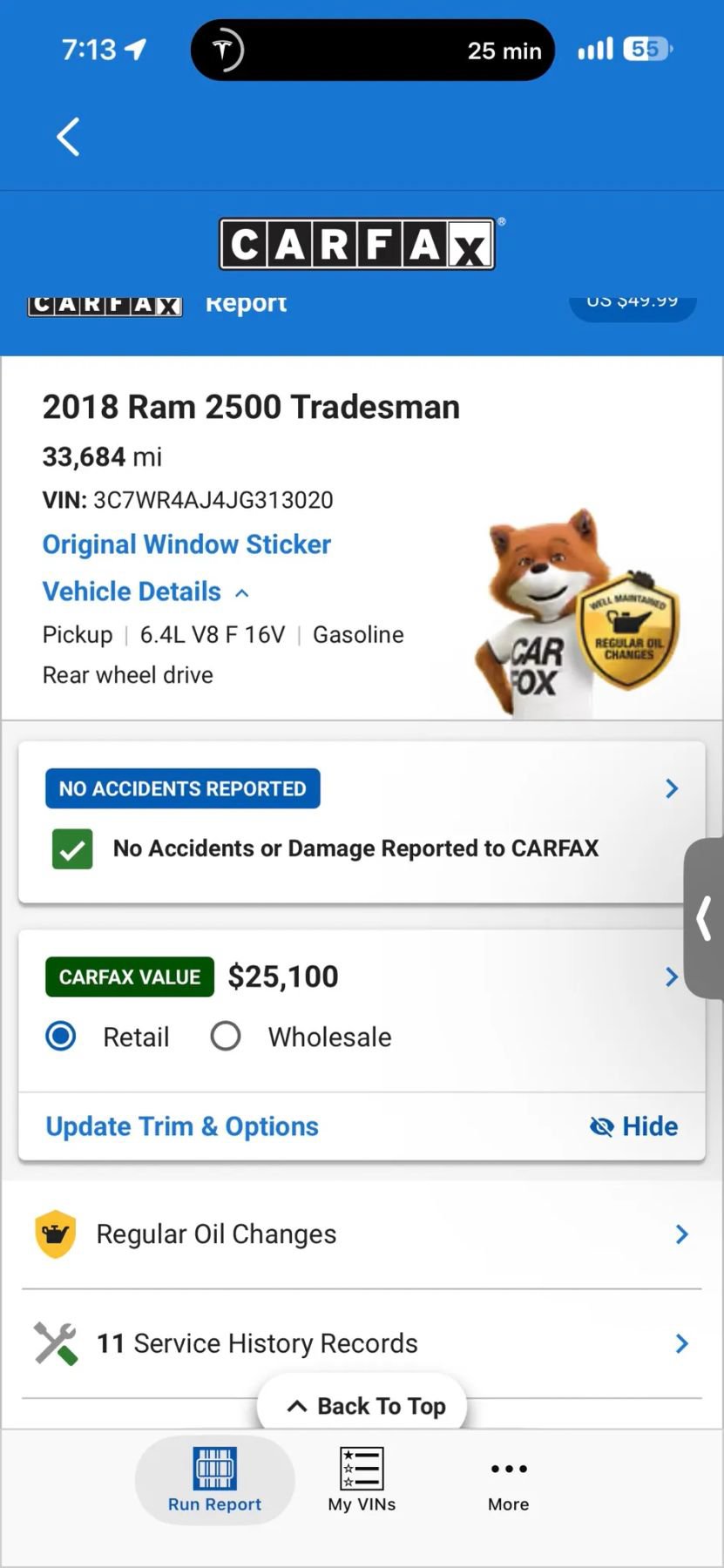The width and height of the screenshot is (724, 1568).
Task: Open the side drawer handle on right edge
Action: (x=704, y=918)
